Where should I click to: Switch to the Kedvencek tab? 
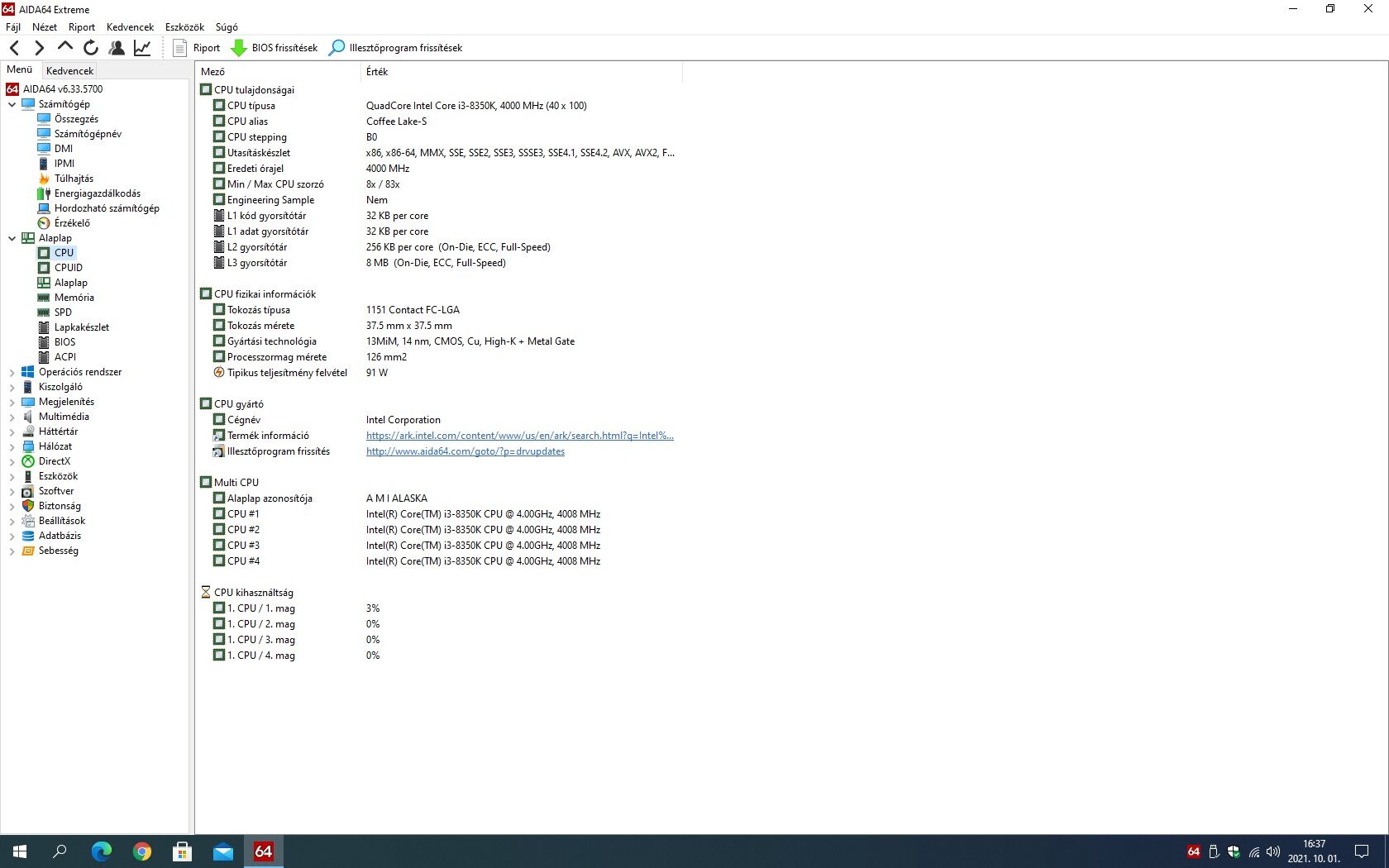pos(69,71)
